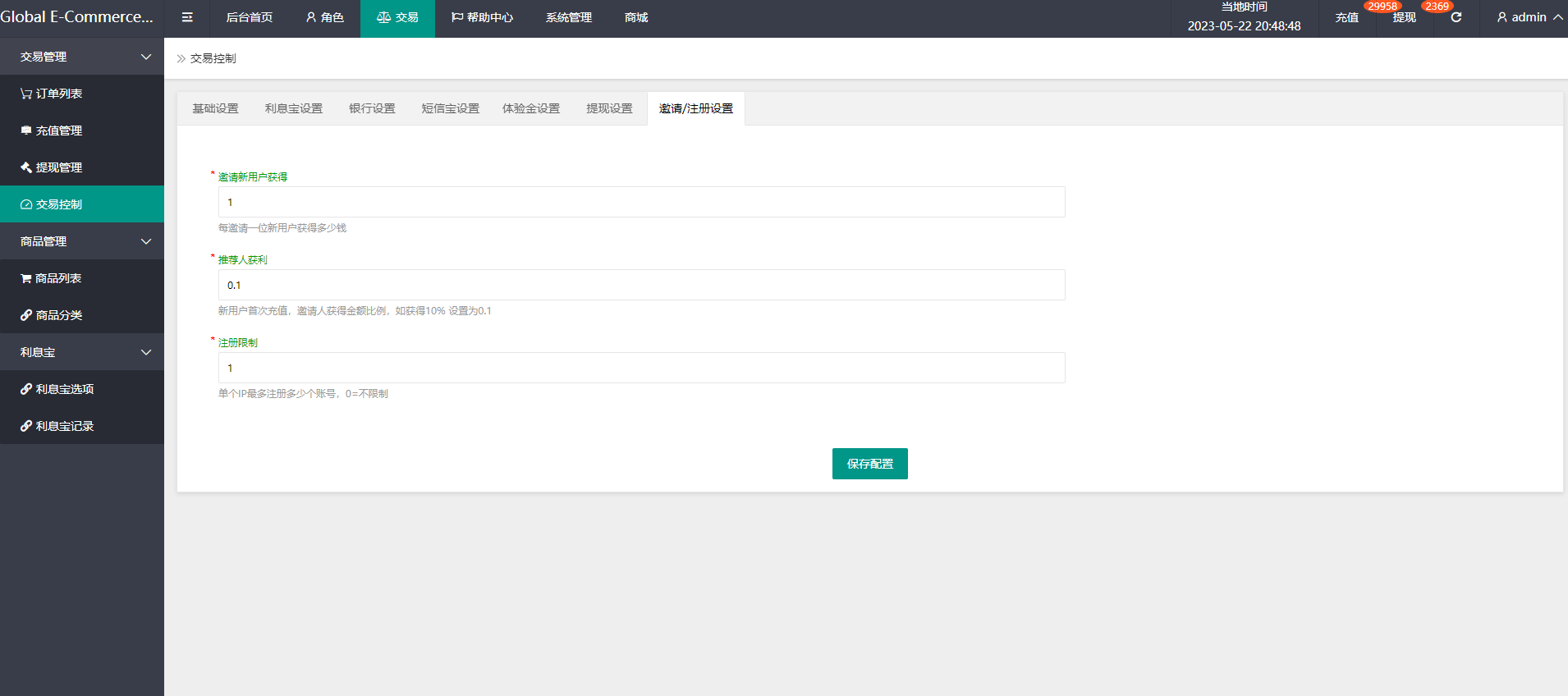Switch to the 银行设置 tab
This screenshot has height=696, width=1568.
[x=372, y=108]
